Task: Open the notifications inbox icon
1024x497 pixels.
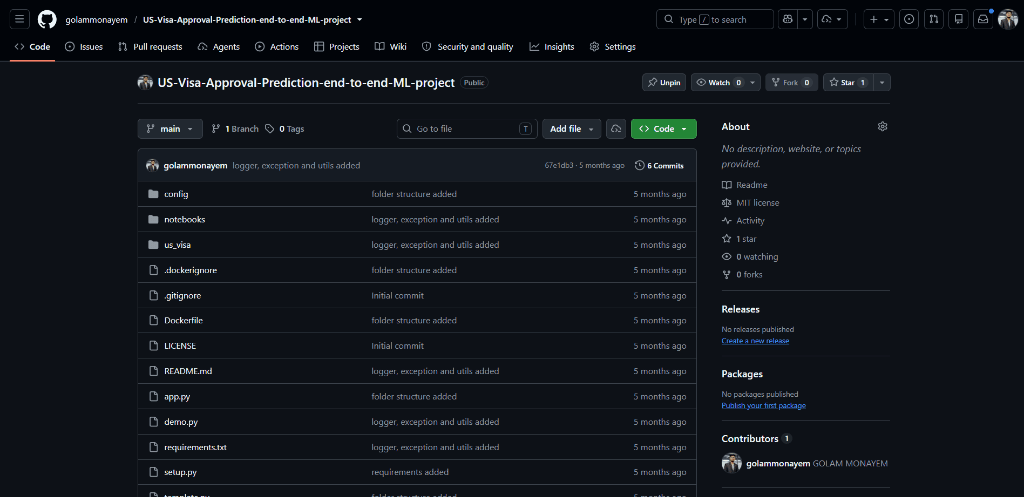Action: pos(983,20)
